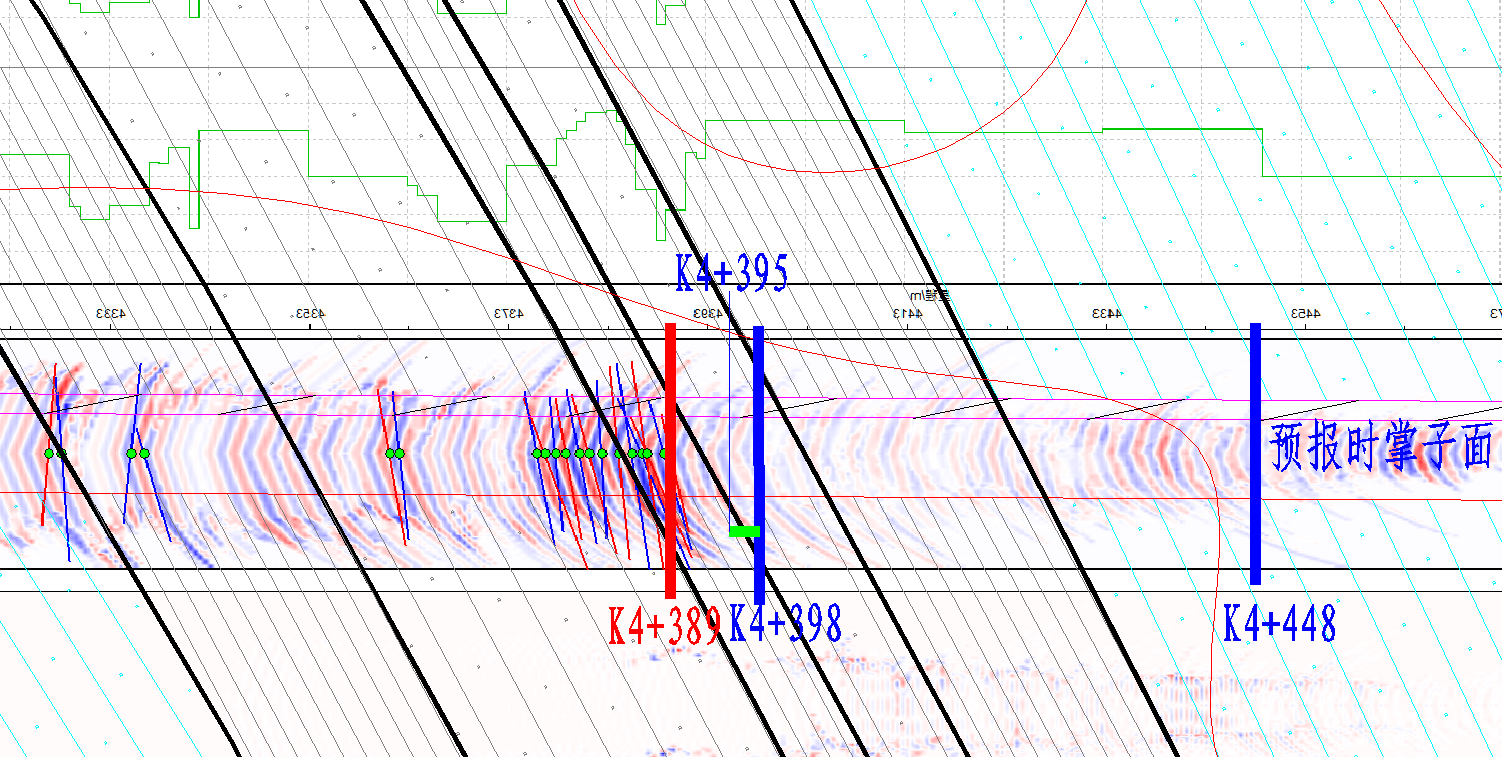Click the green dot pair below 4373
The image size is (1502, 757).
pos(395,453)
